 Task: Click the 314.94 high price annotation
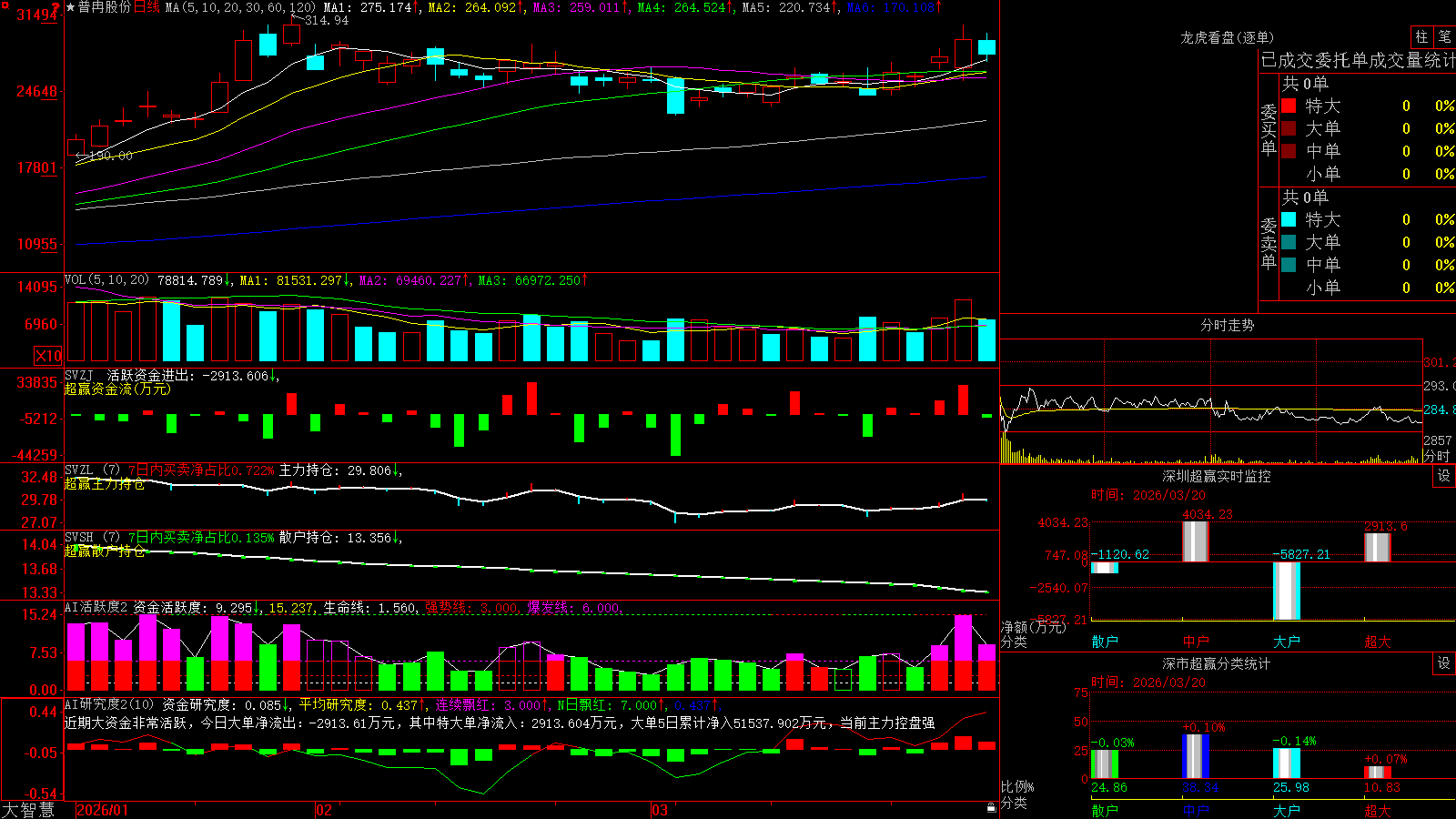click(x=327, y=20)
